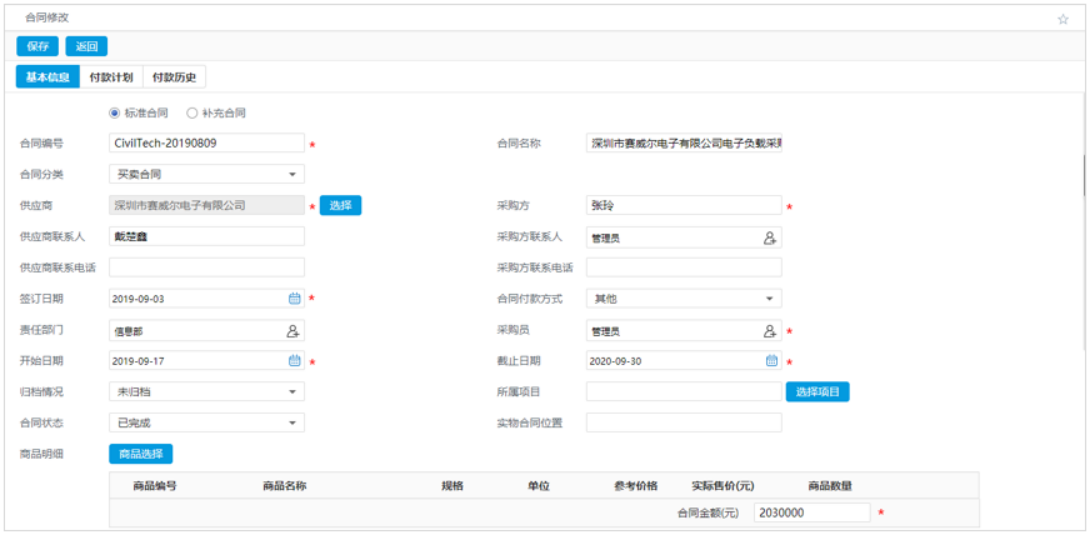This screenshot has height=535, width=1090.
Task: Click the 保存 button
Action: point(38,46)
